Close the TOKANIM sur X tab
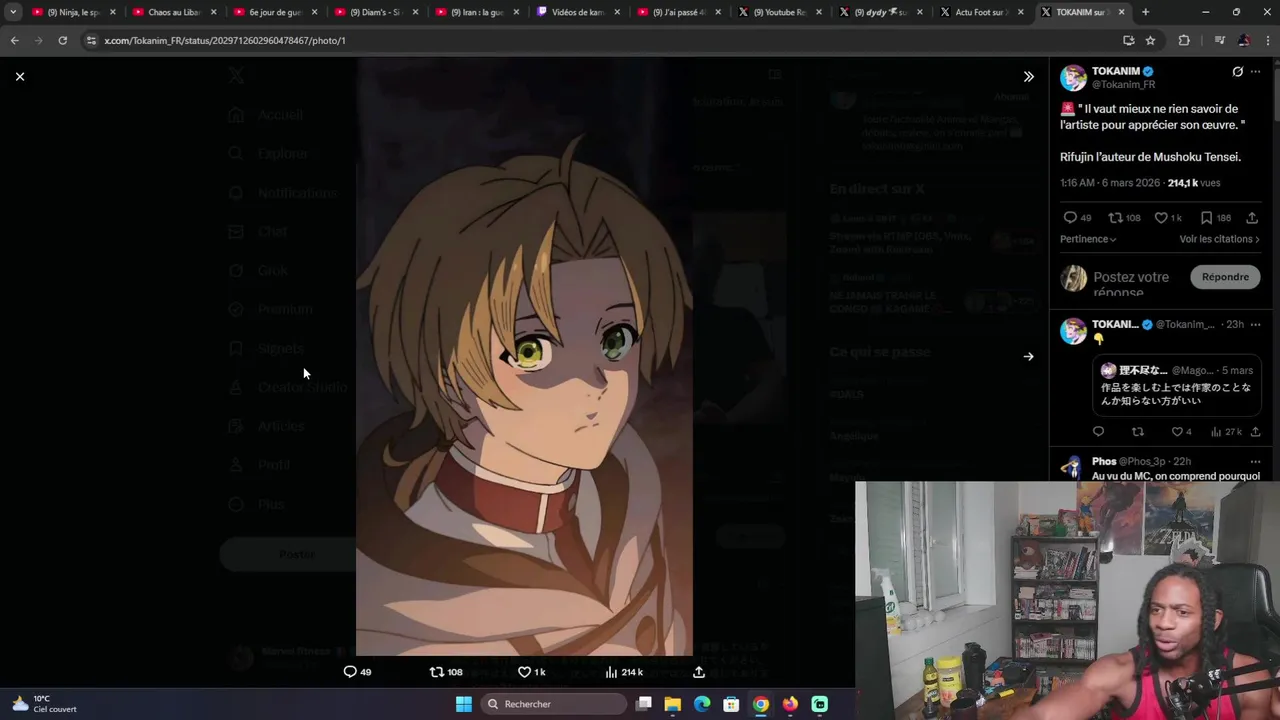 tap(1121, 12)
